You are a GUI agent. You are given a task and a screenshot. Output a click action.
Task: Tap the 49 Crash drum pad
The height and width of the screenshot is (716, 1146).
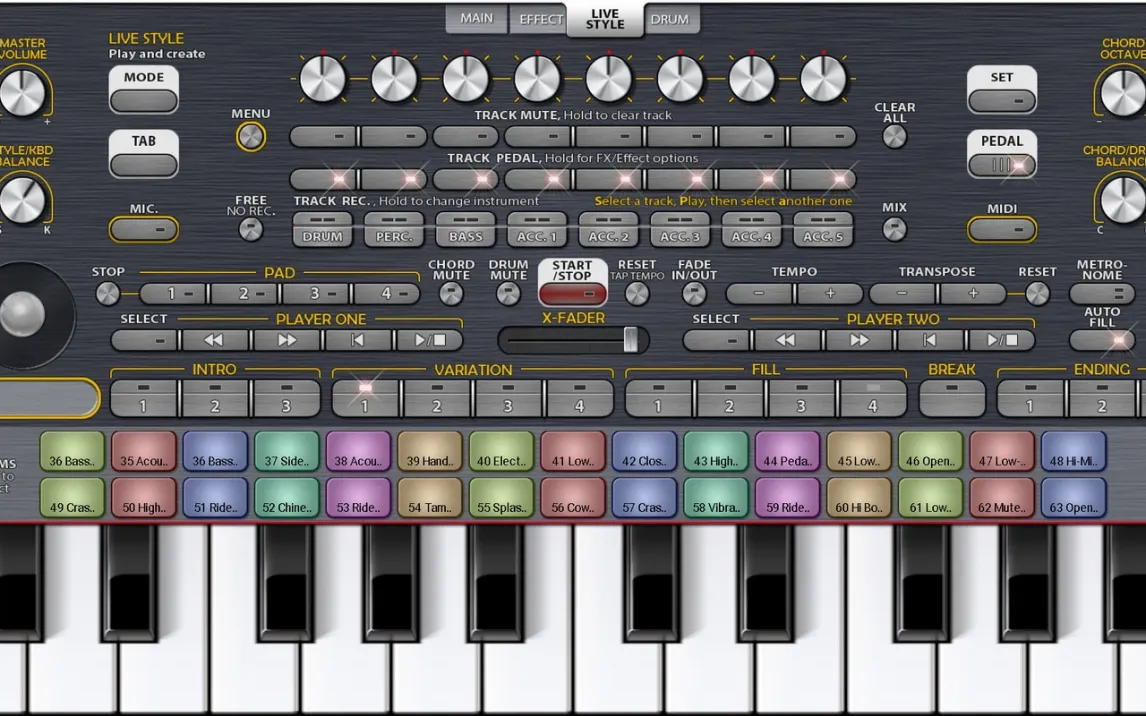coord(72,498)
